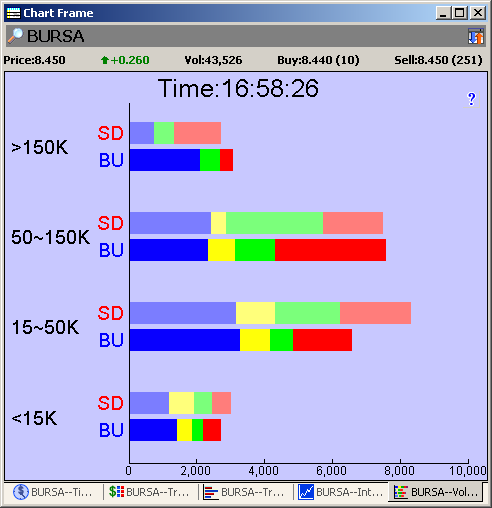Click the Chart Frame title bar icon
This screenshot has width=492, height=508.
tap(13, 13)
